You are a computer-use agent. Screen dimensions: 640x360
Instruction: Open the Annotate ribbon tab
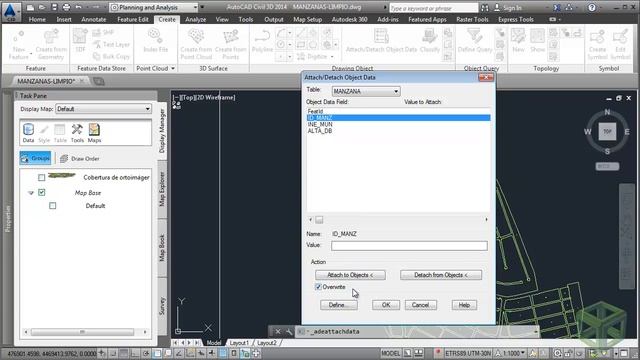coord(93,19)
